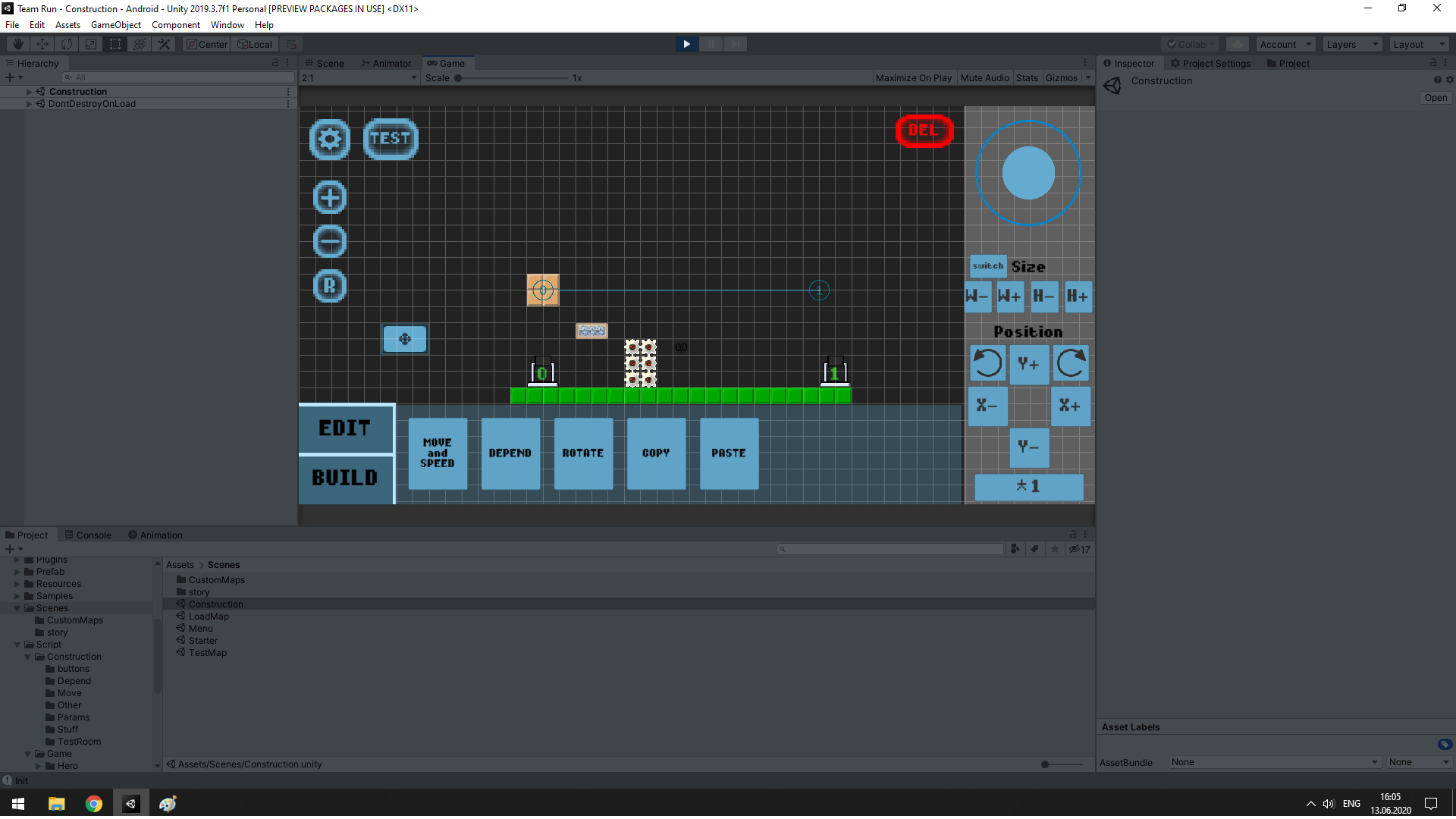
Task: Toggle Mute Audio in Game view
Action: pyautogui.click(x=984, y=78)
